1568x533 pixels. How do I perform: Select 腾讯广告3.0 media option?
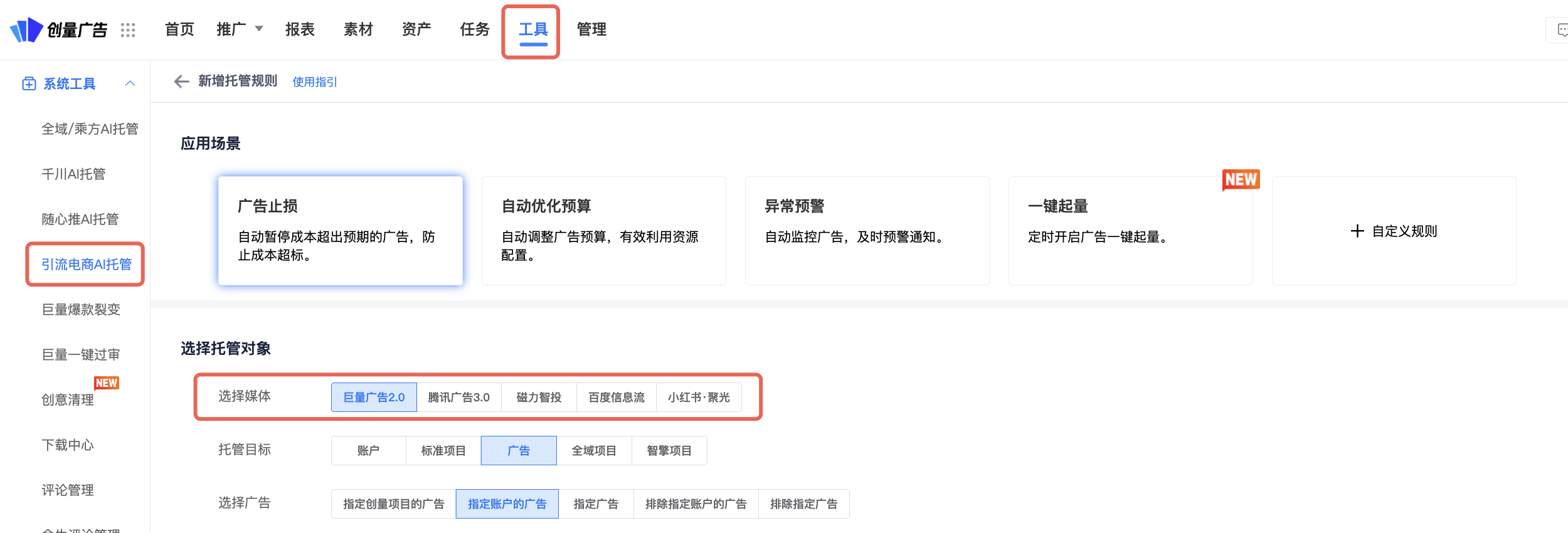(459, 397)
